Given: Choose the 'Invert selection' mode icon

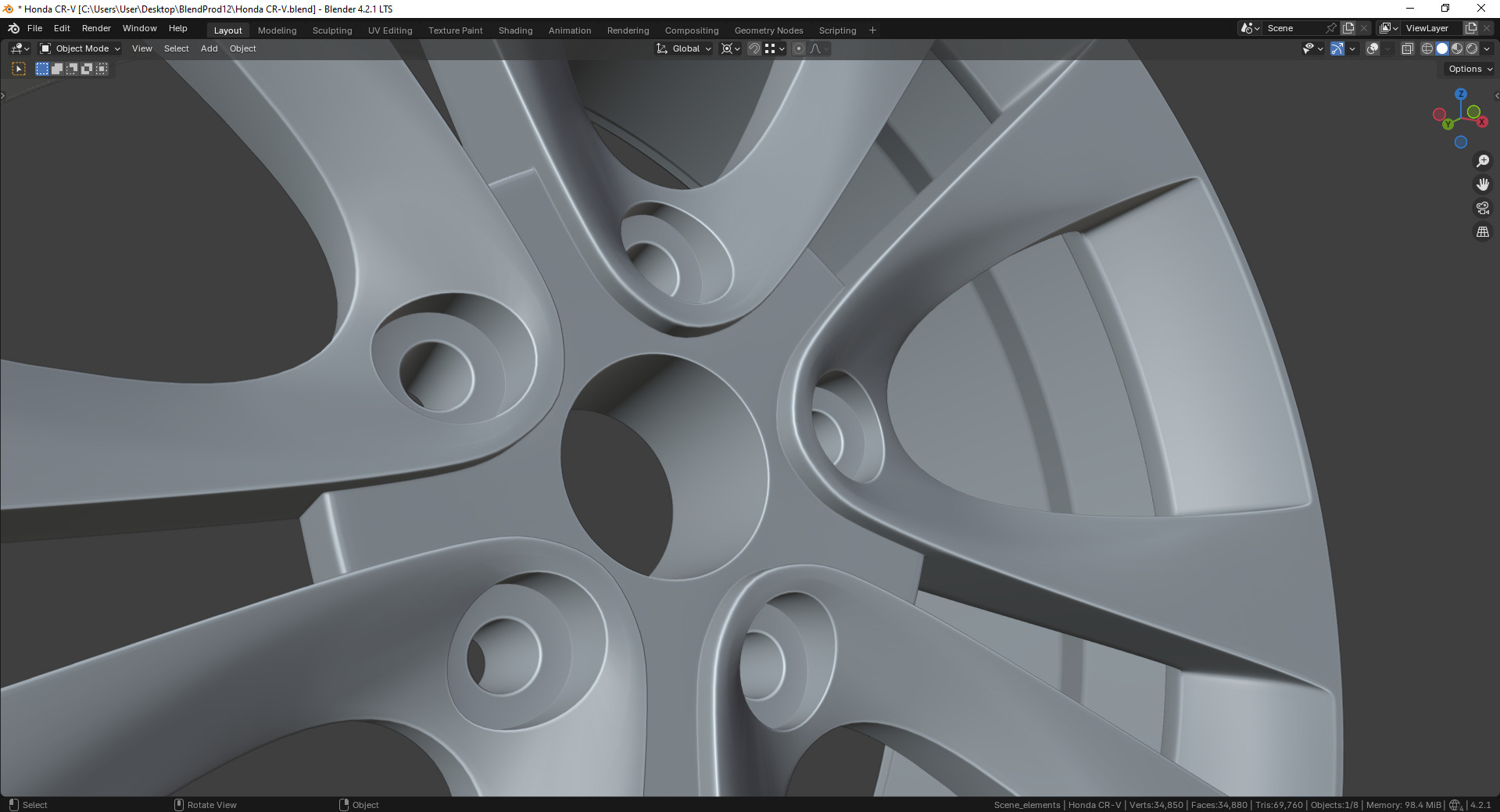Looking at the screenshot, I should pos(87,69).
